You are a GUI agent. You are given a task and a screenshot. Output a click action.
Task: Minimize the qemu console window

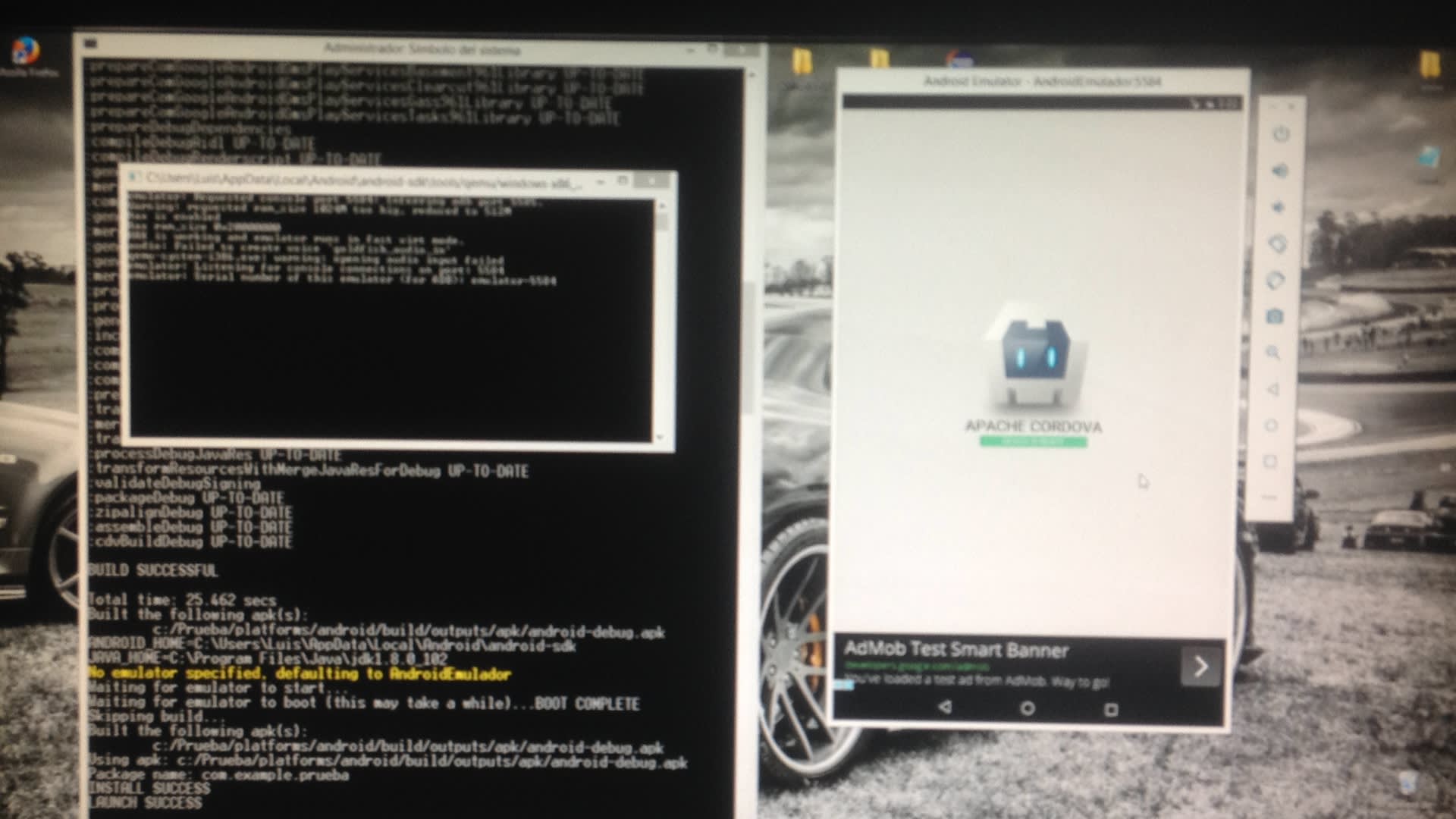[600, 182]
